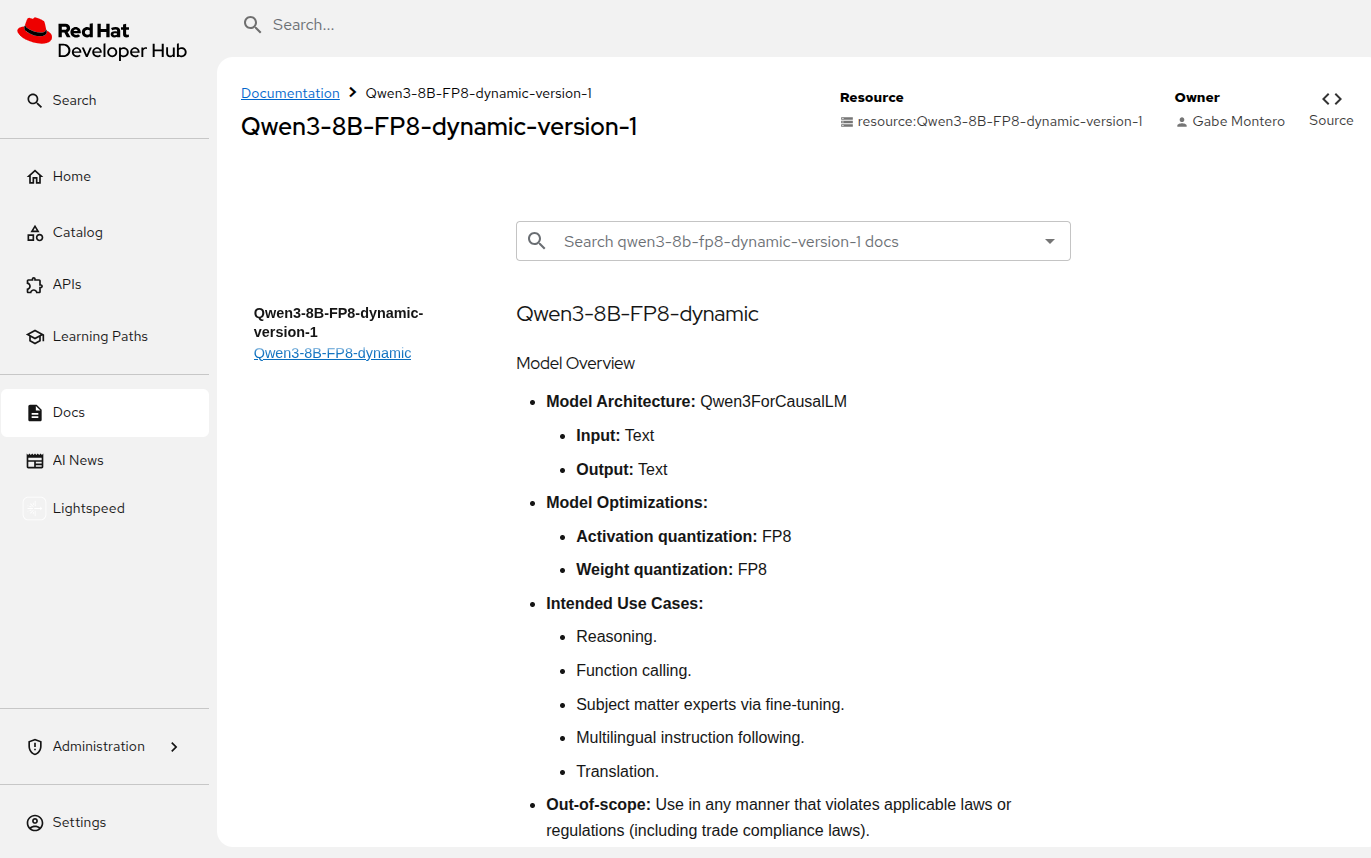Screen dimensions: 1371x858
Task: Click the AI News icon
Action: tap(35, 461)
